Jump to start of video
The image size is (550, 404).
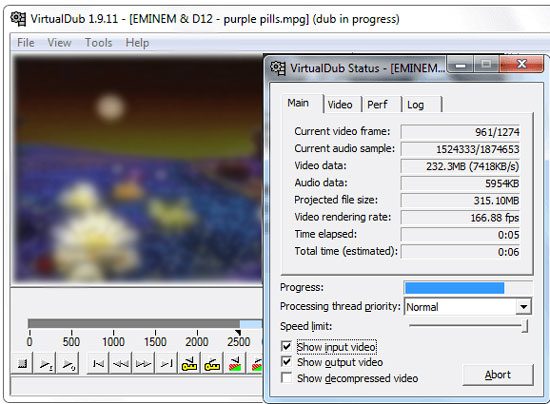(x=98, y=364)
